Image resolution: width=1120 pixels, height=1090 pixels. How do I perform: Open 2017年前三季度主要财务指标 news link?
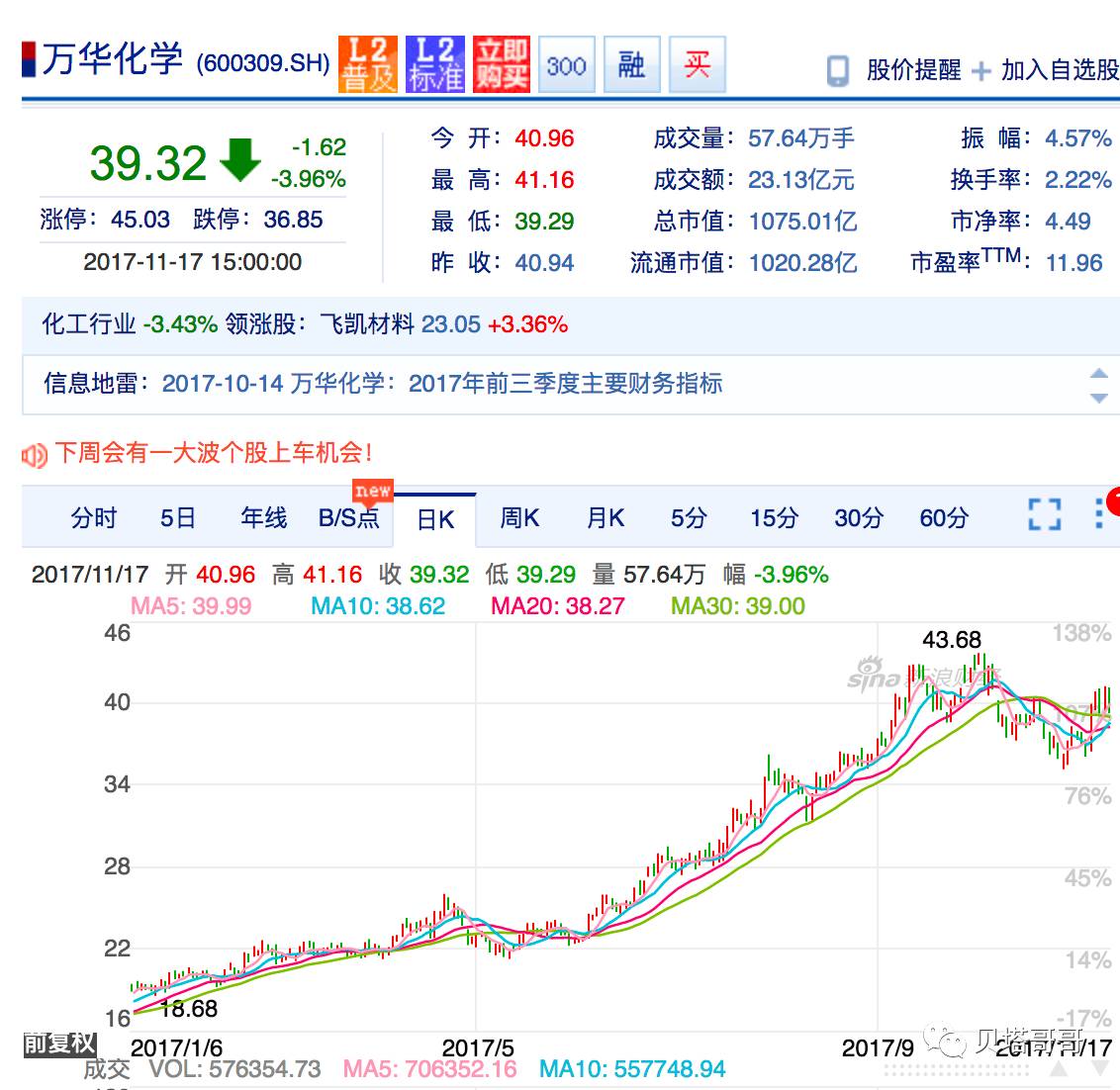tap(565, 384)
